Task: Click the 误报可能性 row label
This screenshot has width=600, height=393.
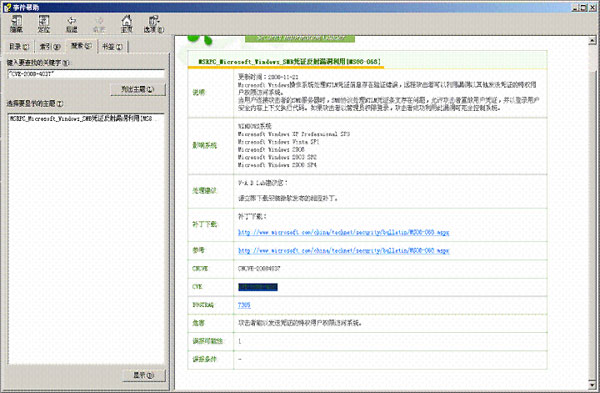Action: point(207,341)
